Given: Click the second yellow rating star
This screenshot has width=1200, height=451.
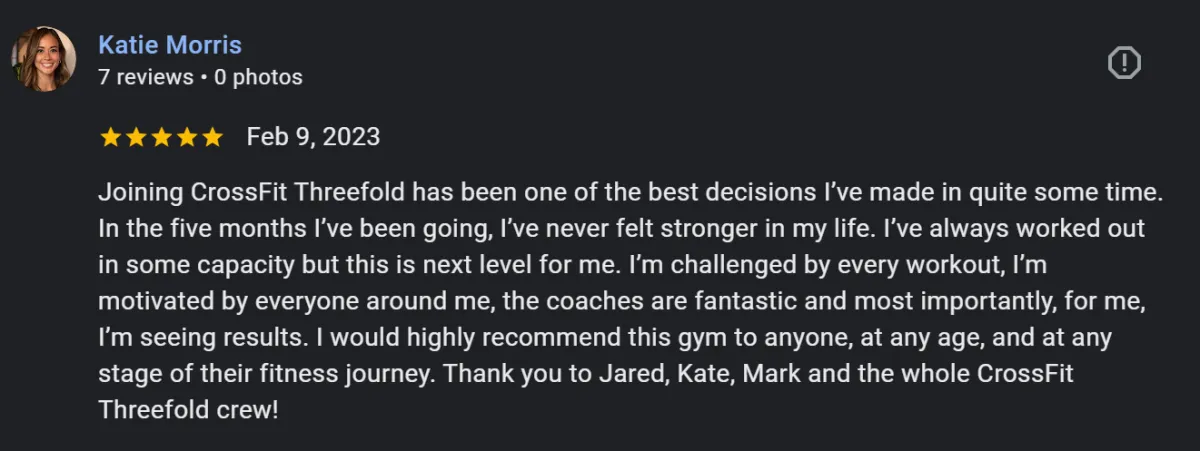Looking at the screenshot, I should tap(135, 137).
